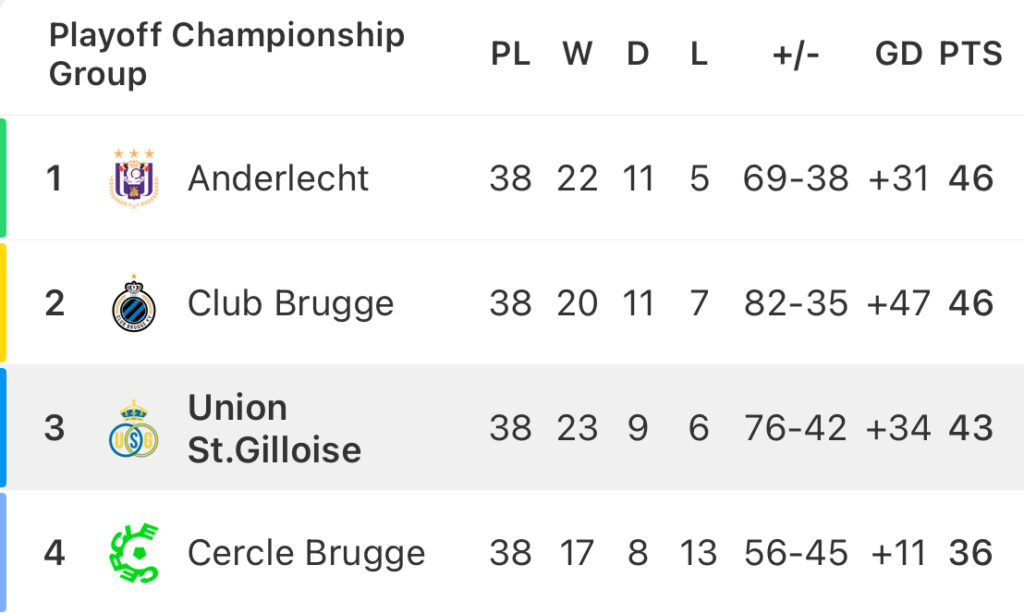Click the GD column header
This screenshot has width=1024, height=614.
[899, 54]
